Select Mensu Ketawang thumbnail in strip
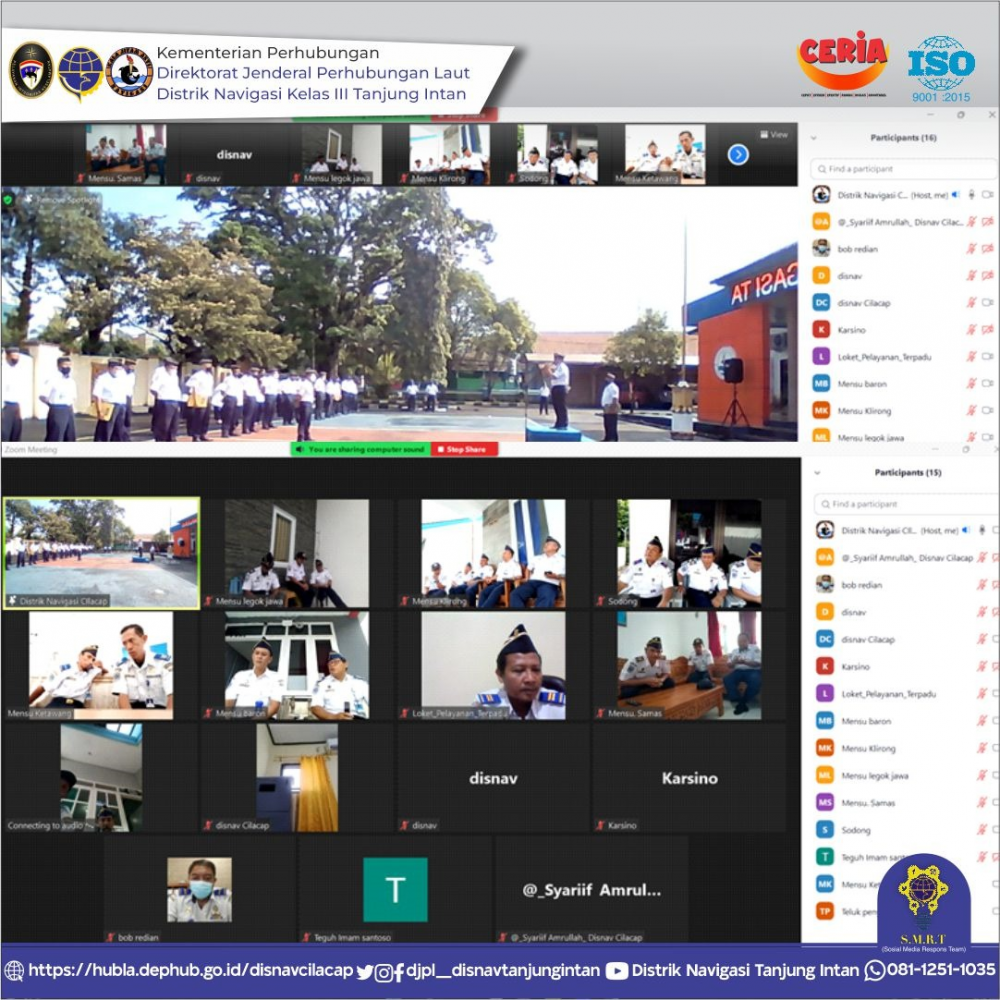 [665, 154]
